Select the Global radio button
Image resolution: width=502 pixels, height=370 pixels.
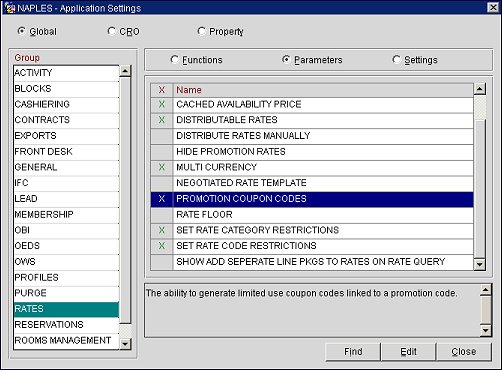[22, 31]
